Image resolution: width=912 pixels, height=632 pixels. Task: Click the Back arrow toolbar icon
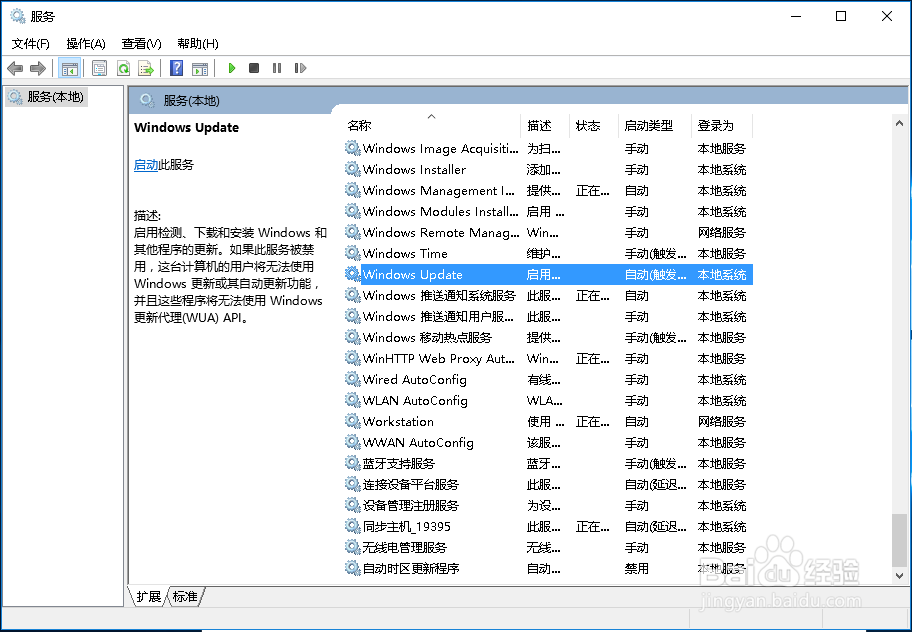[x=15, y=69]
